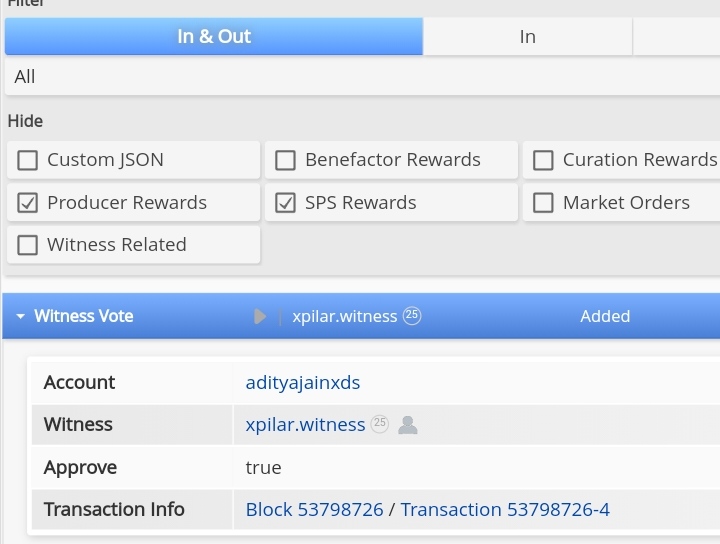Open xpilar.witness link in the Witness row
The image size is (720, 544).
coord(305,425)
